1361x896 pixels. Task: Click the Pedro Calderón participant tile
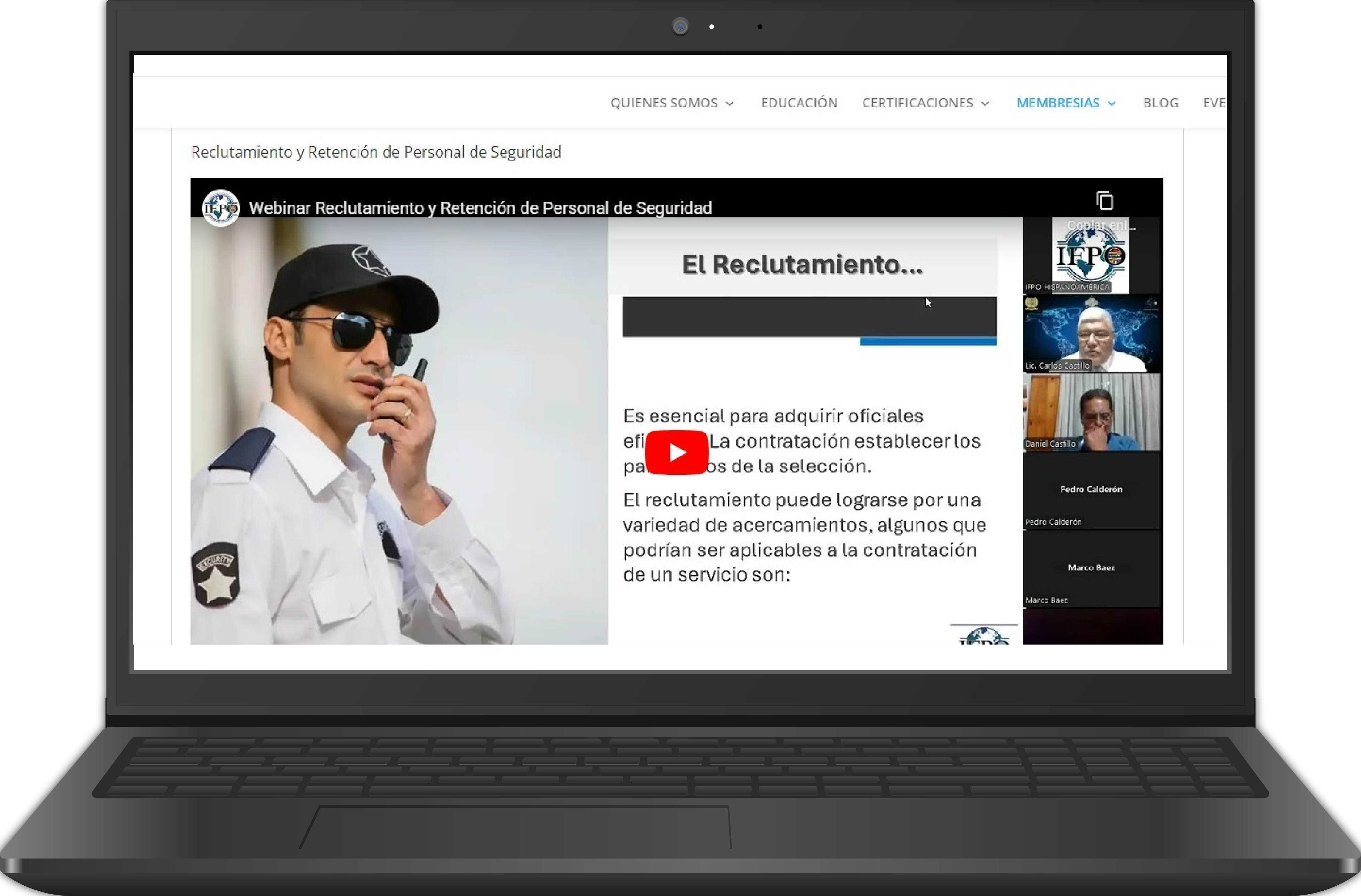(x=1091, y=490)
